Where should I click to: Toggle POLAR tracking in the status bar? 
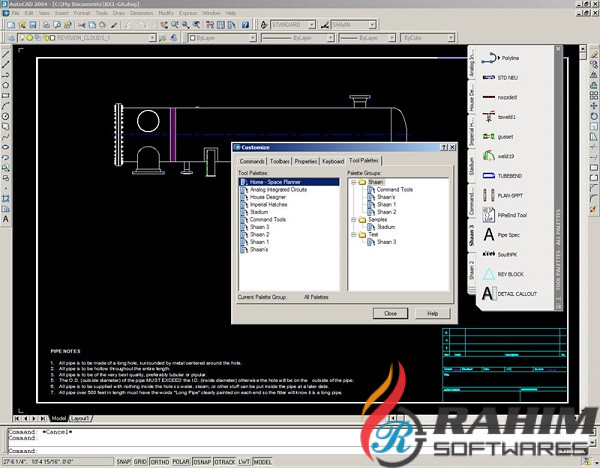tap(181, 462)
